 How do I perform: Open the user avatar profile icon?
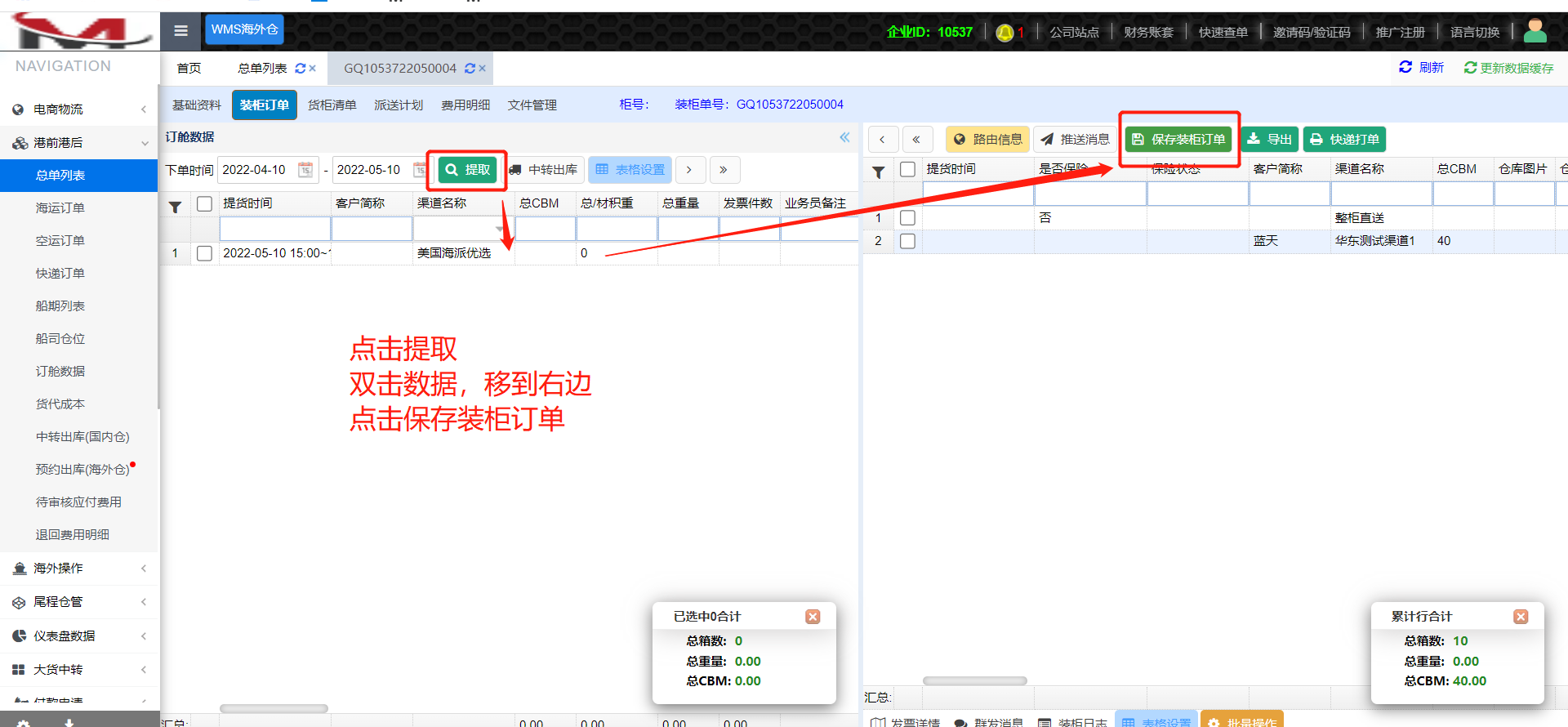coord(1535,31)
